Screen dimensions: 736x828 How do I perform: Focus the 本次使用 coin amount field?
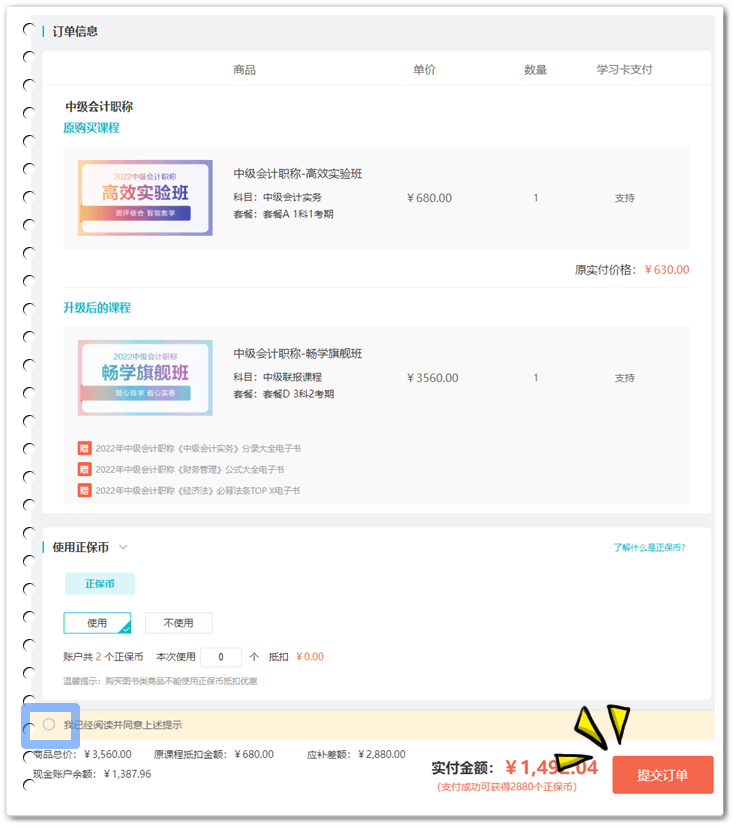[221, 657]
